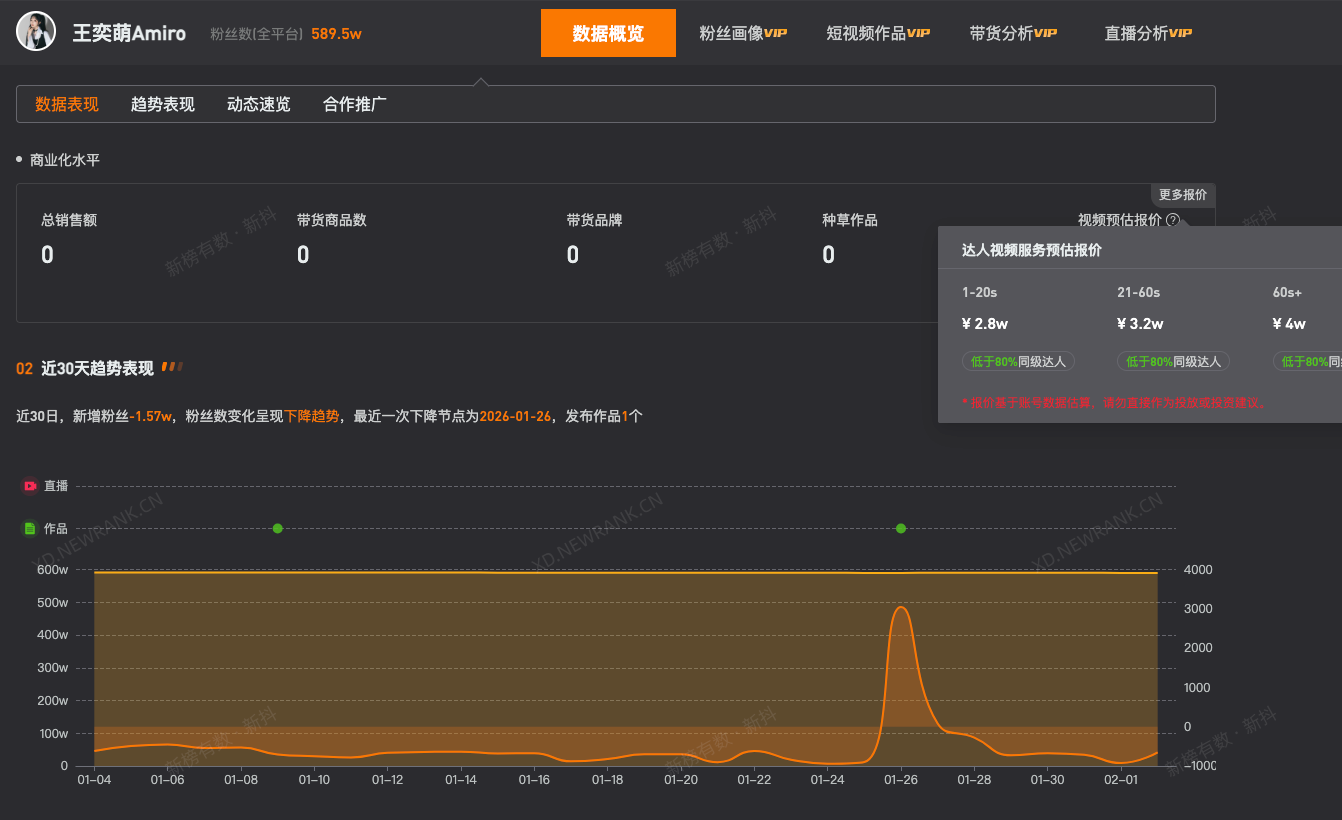Viewport: 1342px width, 820px height.
Task: Click the help icon beside 视频预估报价
Action: pos(1171,219)
